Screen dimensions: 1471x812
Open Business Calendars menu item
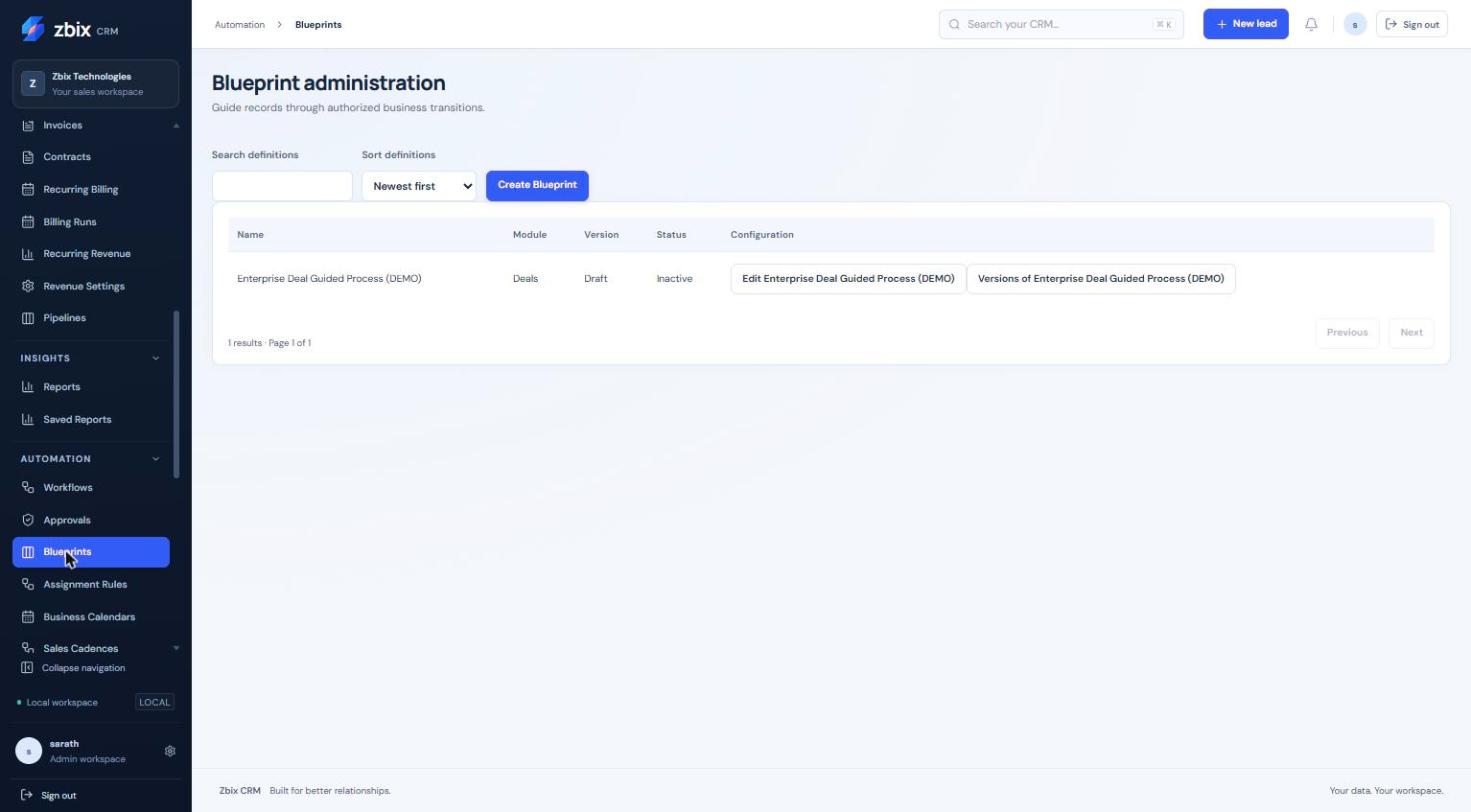click(91, 617)
